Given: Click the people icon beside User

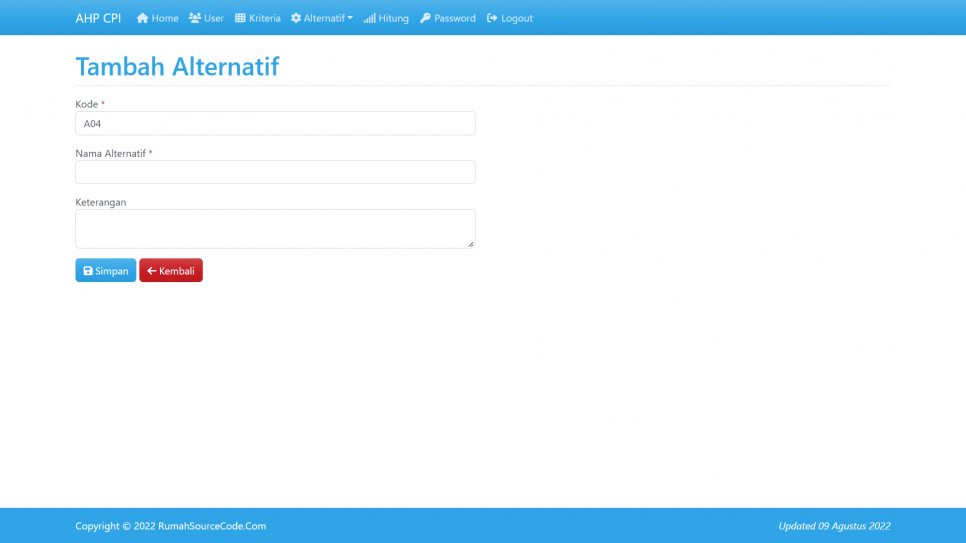Looking at the screenshot, I should tap(195, 18).
